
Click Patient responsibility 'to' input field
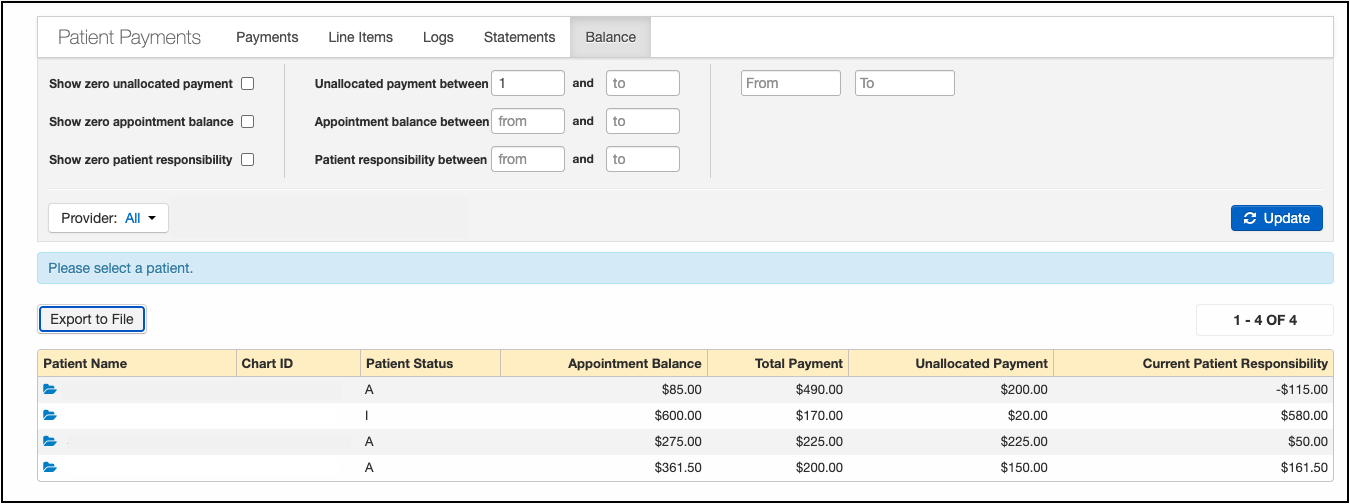click(x=643, y=160)
